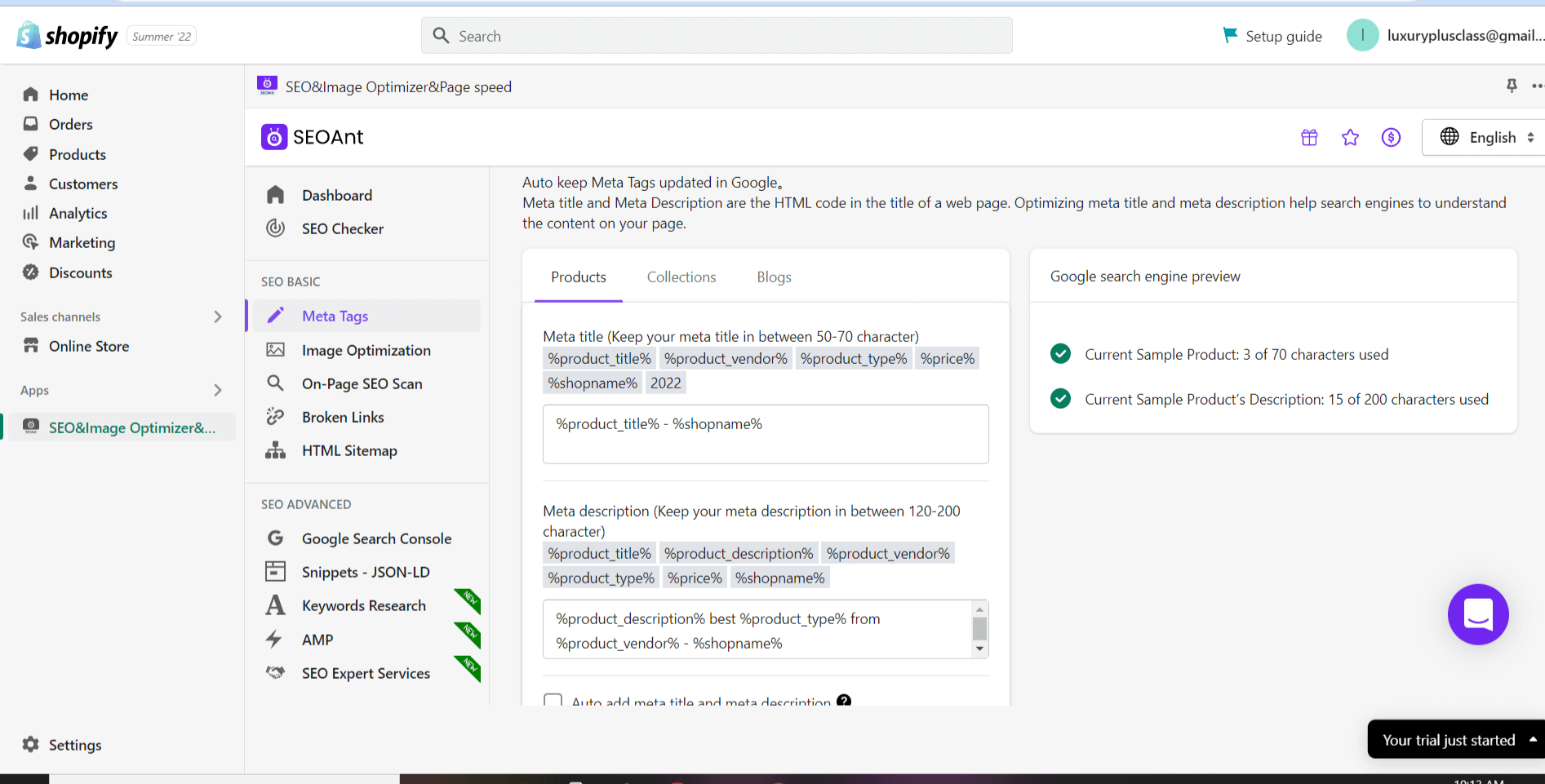Expand Sales channels chevron

(217, 317)
